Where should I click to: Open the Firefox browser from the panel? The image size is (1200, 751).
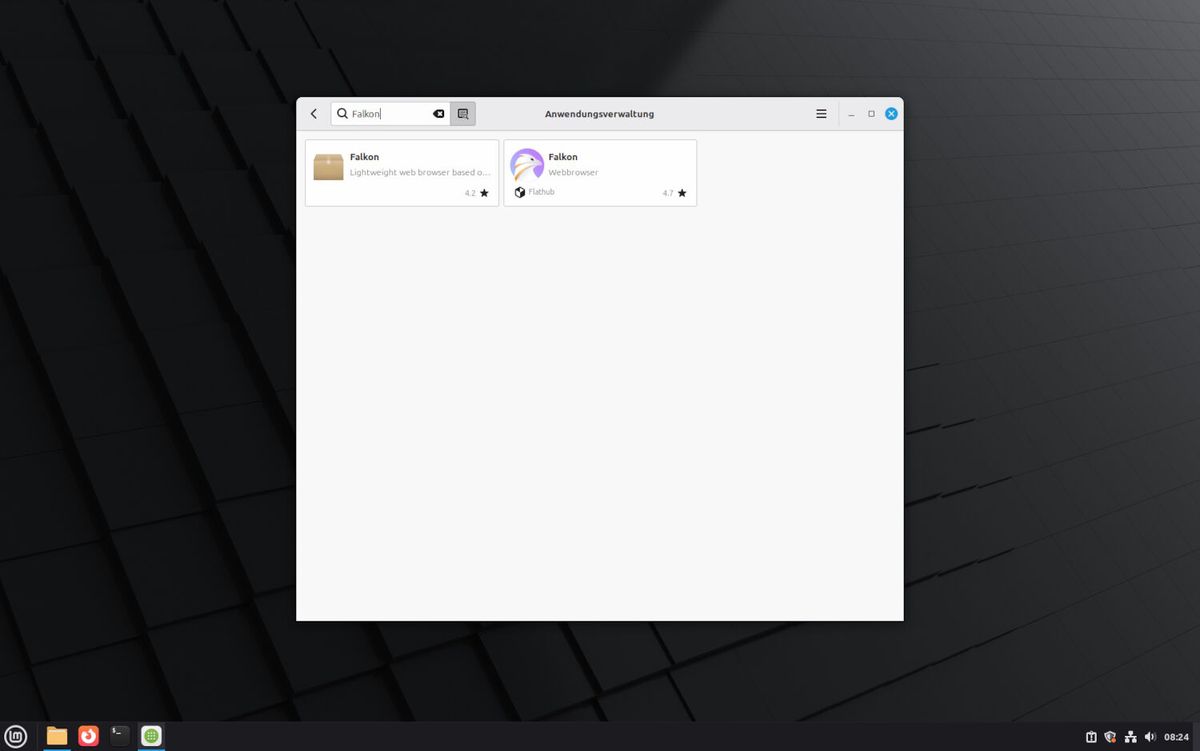(x=89, y=736)
